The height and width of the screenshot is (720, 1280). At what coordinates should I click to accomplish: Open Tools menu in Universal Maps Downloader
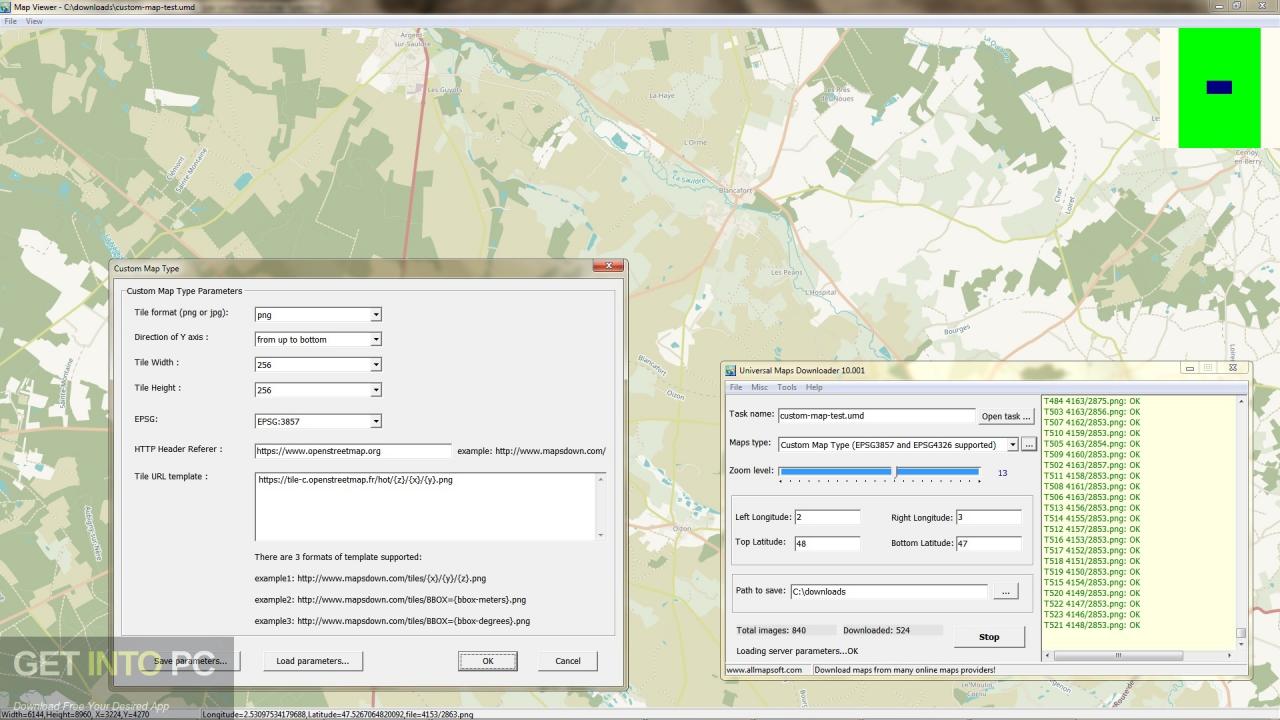[x=787, y=387]
